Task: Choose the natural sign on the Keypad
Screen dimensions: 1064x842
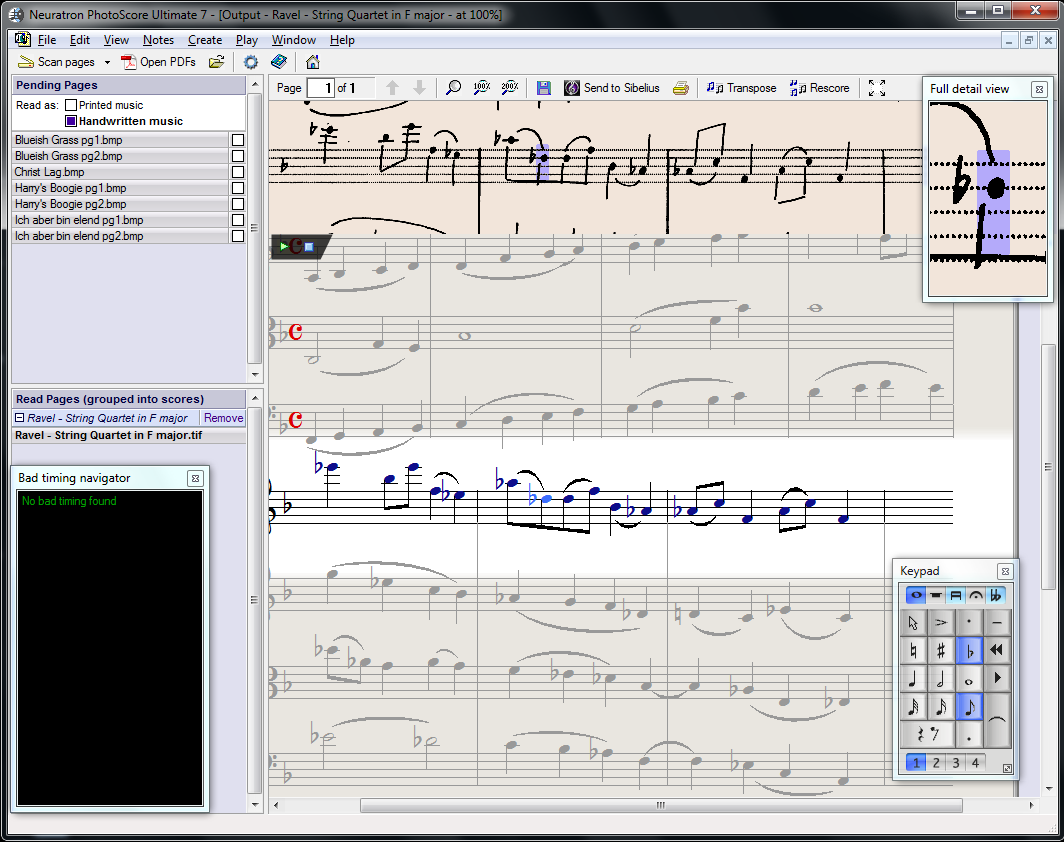Action: (x=913, y=651)
